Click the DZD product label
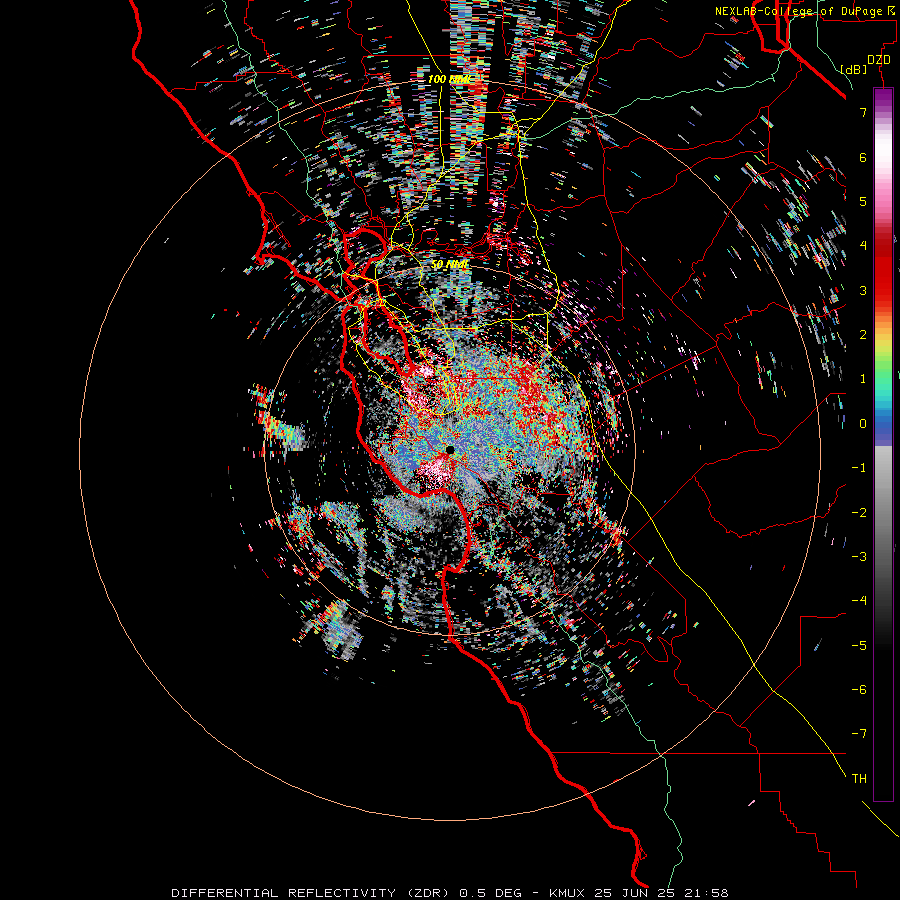The width and height of the screenshot is (900, 900). pos(879,60)
